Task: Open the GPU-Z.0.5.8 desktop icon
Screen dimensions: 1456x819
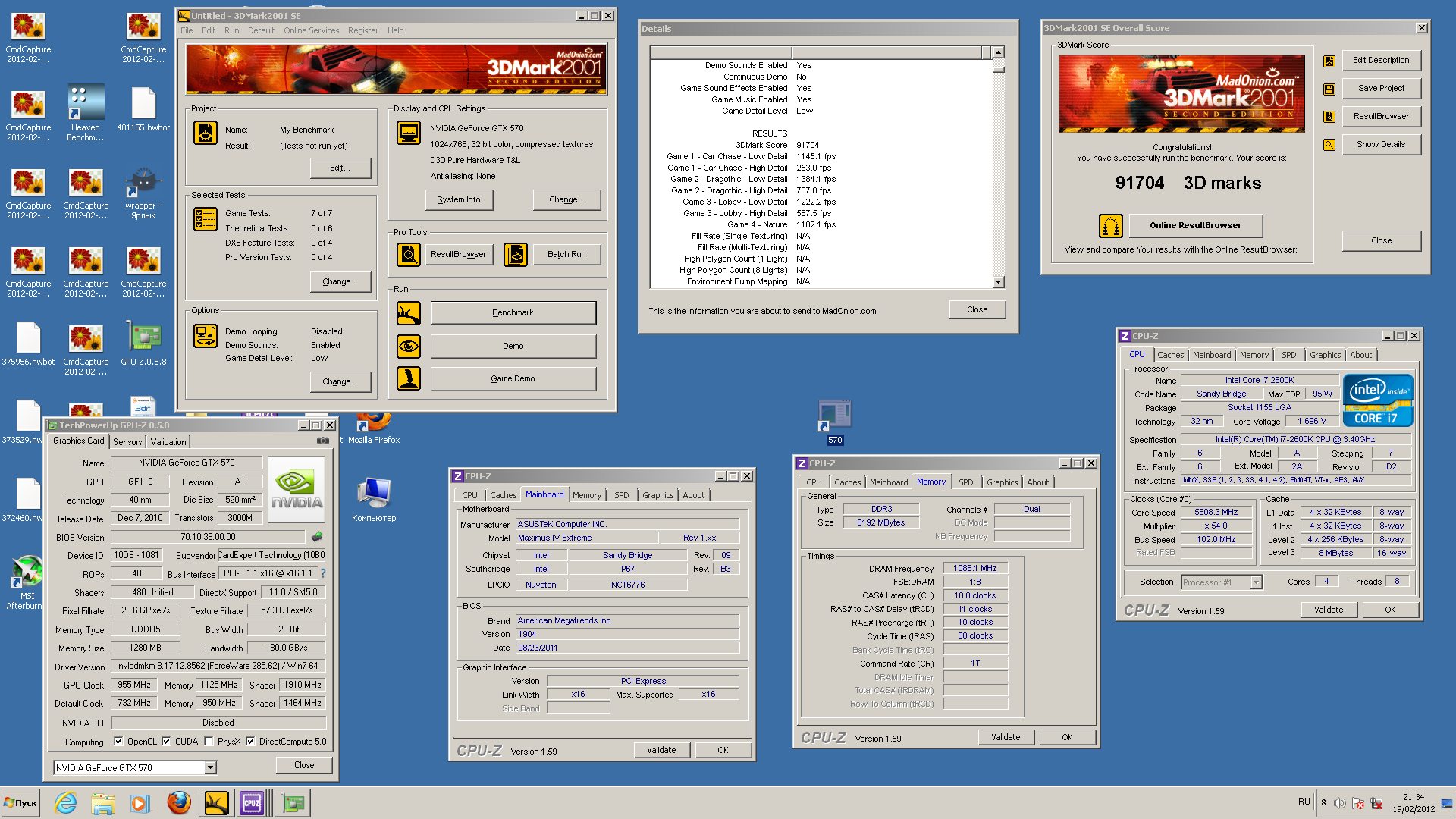Action: 143,344
